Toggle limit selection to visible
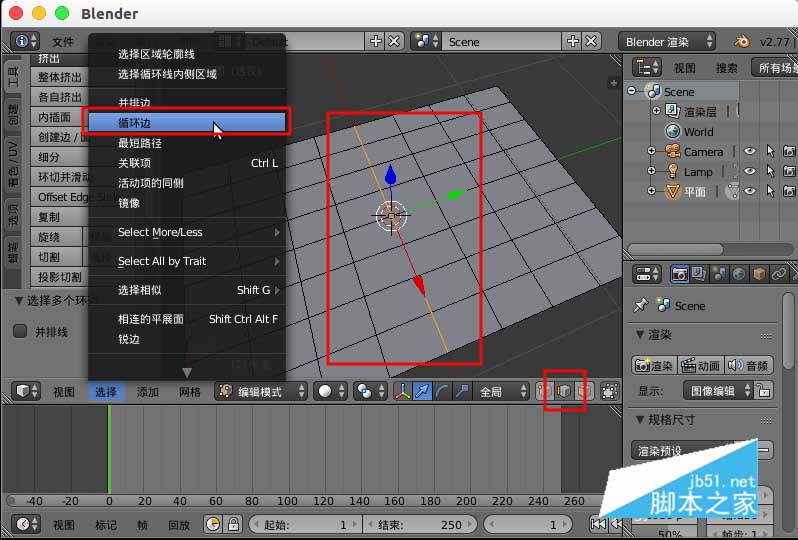The image size is (798, 540). coord(609,391)
